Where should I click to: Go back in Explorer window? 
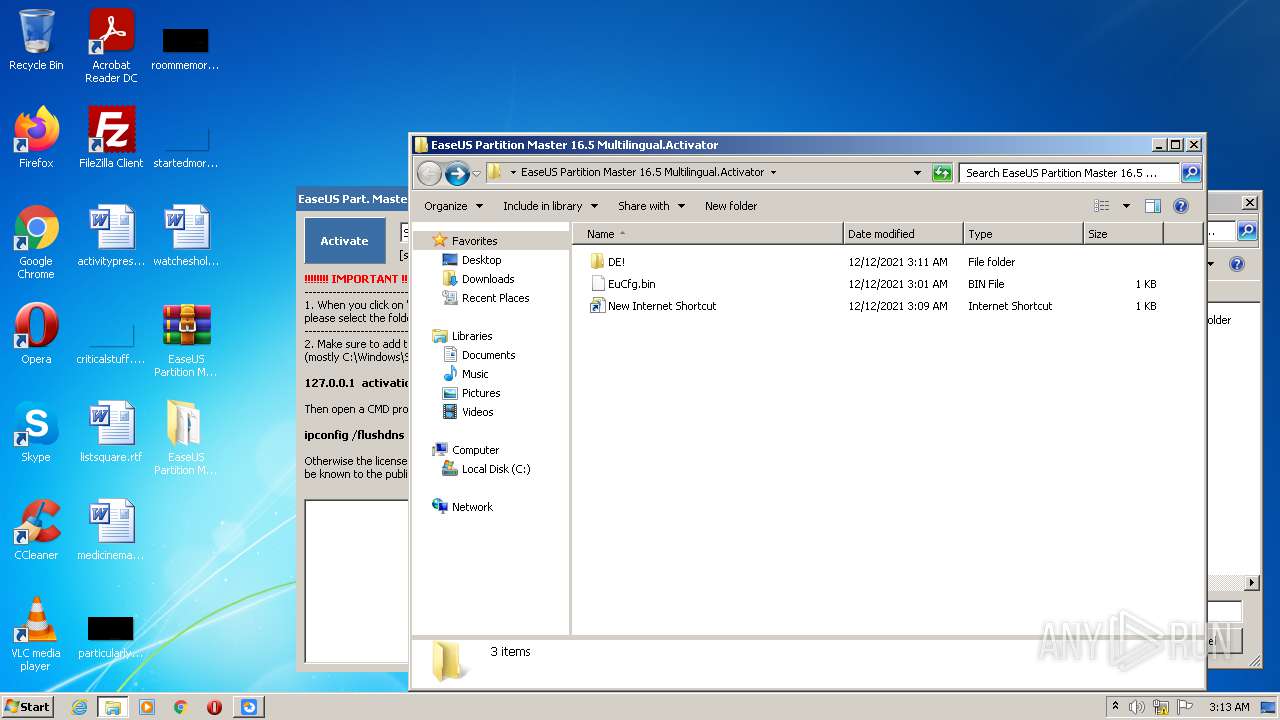coord(429,173)
